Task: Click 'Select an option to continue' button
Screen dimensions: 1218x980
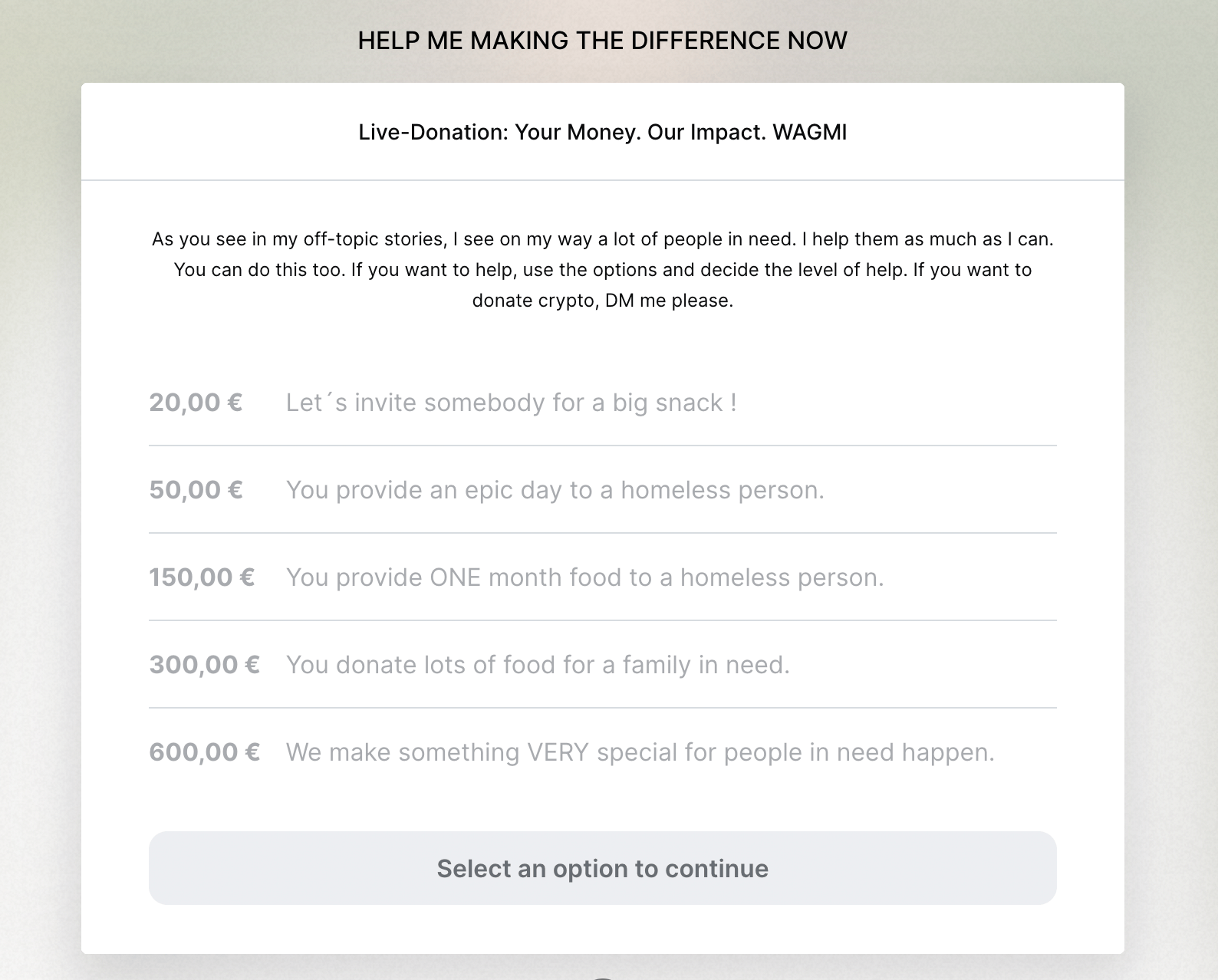Action: click(x=603, y=868)
